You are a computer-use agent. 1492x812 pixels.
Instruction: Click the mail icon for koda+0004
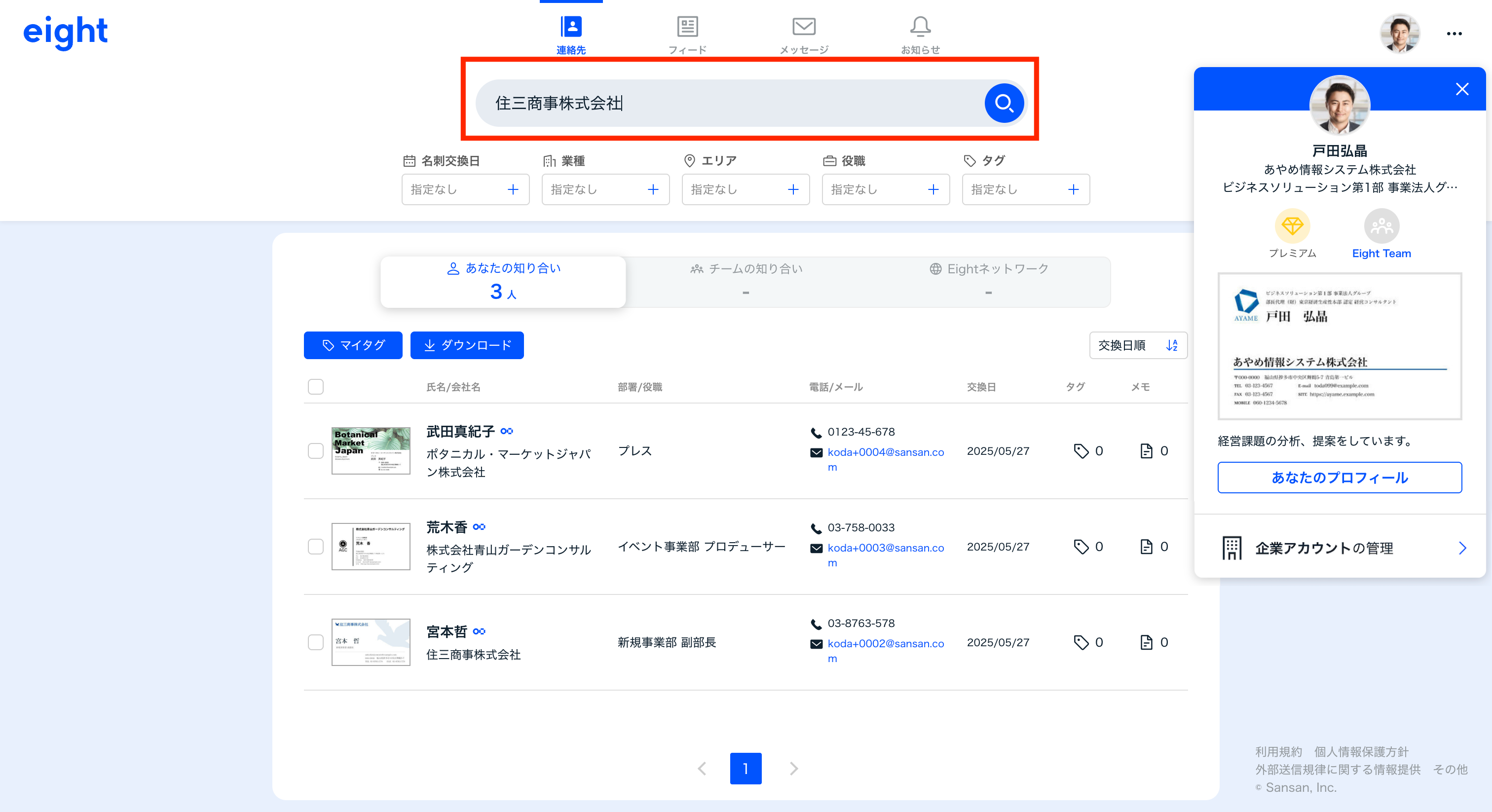tap(816, 452)
